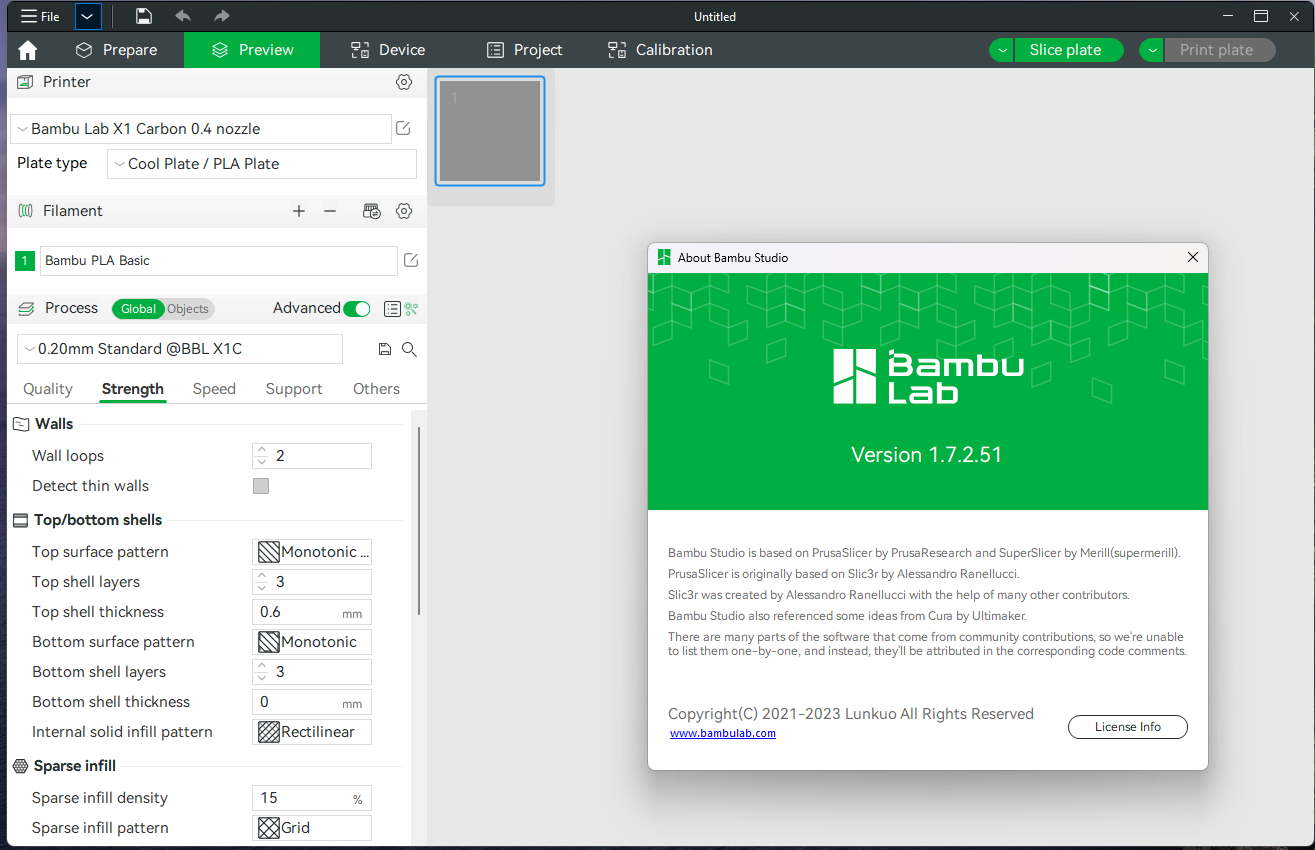Open the Plate type dropdown
The image size is (1315, 850).
pos(262,164)
